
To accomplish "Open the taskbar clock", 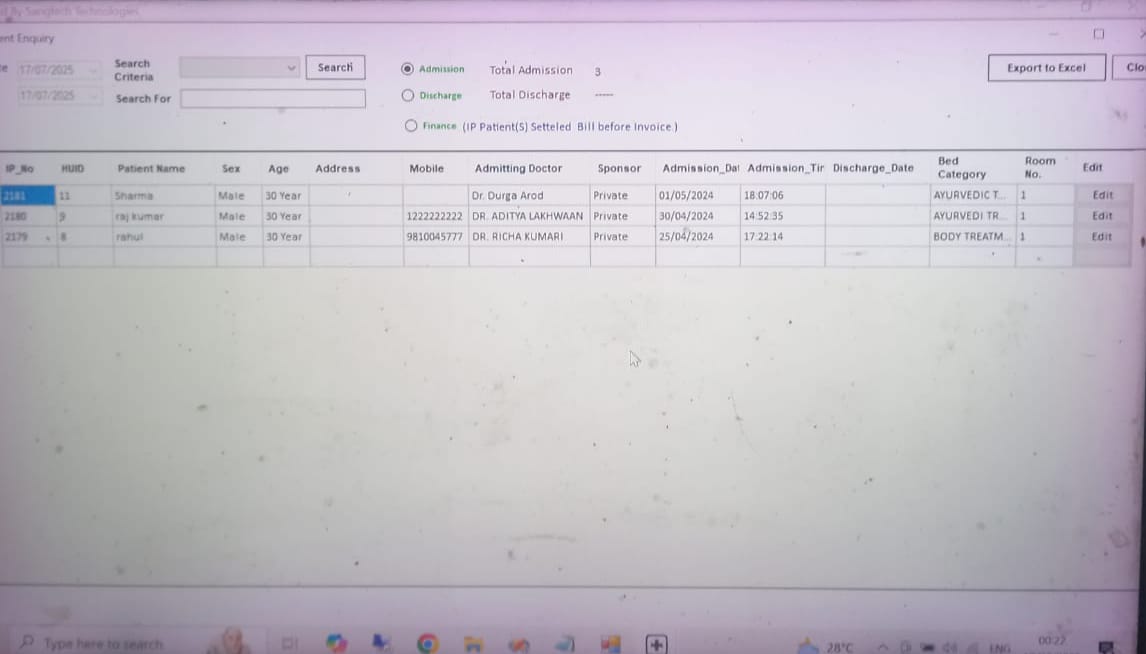I will 1052,642.
